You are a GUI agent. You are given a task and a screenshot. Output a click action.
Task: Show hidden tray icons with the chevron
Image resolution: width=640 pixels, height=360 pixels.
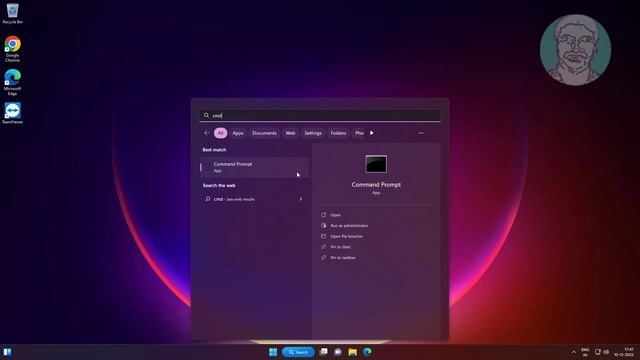pos(573,352)
